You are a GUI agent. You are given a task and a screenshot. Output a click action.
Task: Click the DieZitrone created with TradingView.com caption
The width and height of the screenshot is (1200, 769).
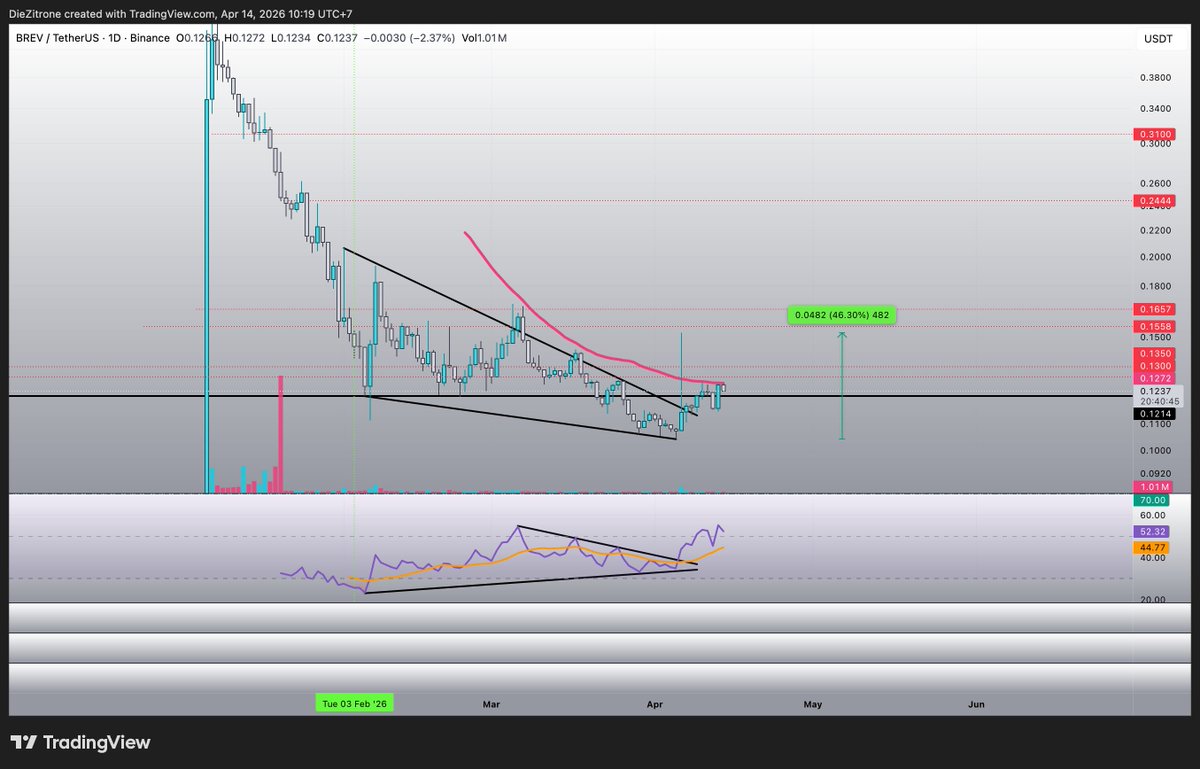(183, 13)
